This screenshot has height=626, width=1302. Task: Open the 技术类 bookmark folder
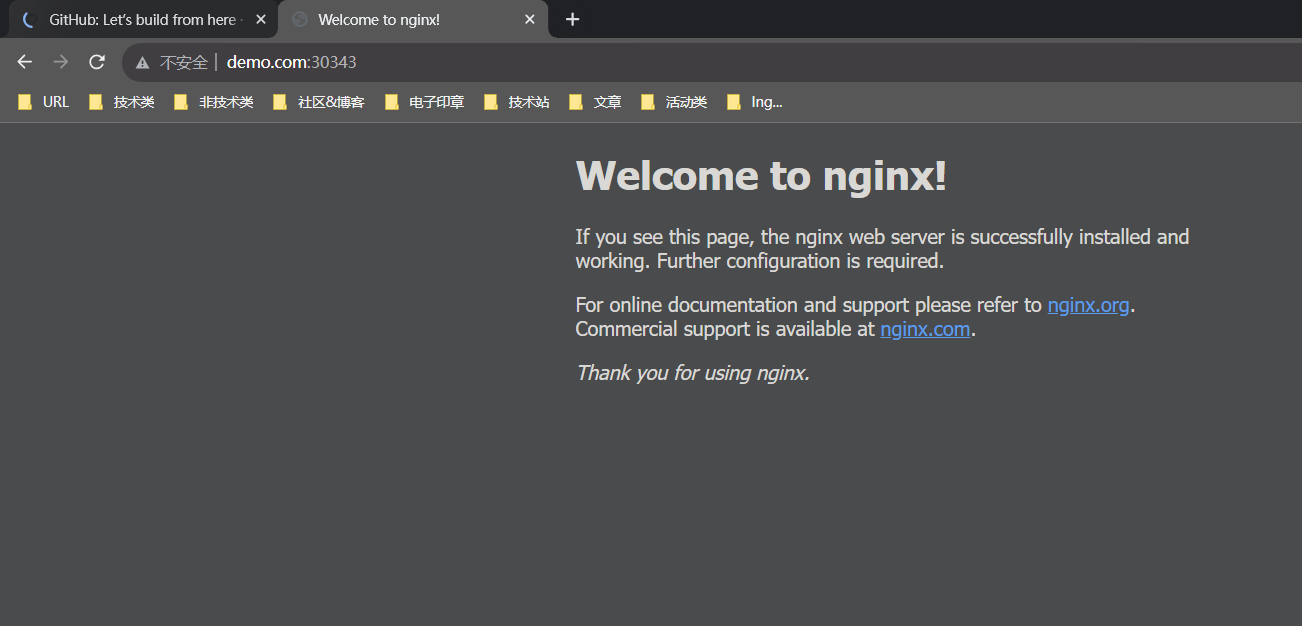pyautogui.click(x=122, y=102)
